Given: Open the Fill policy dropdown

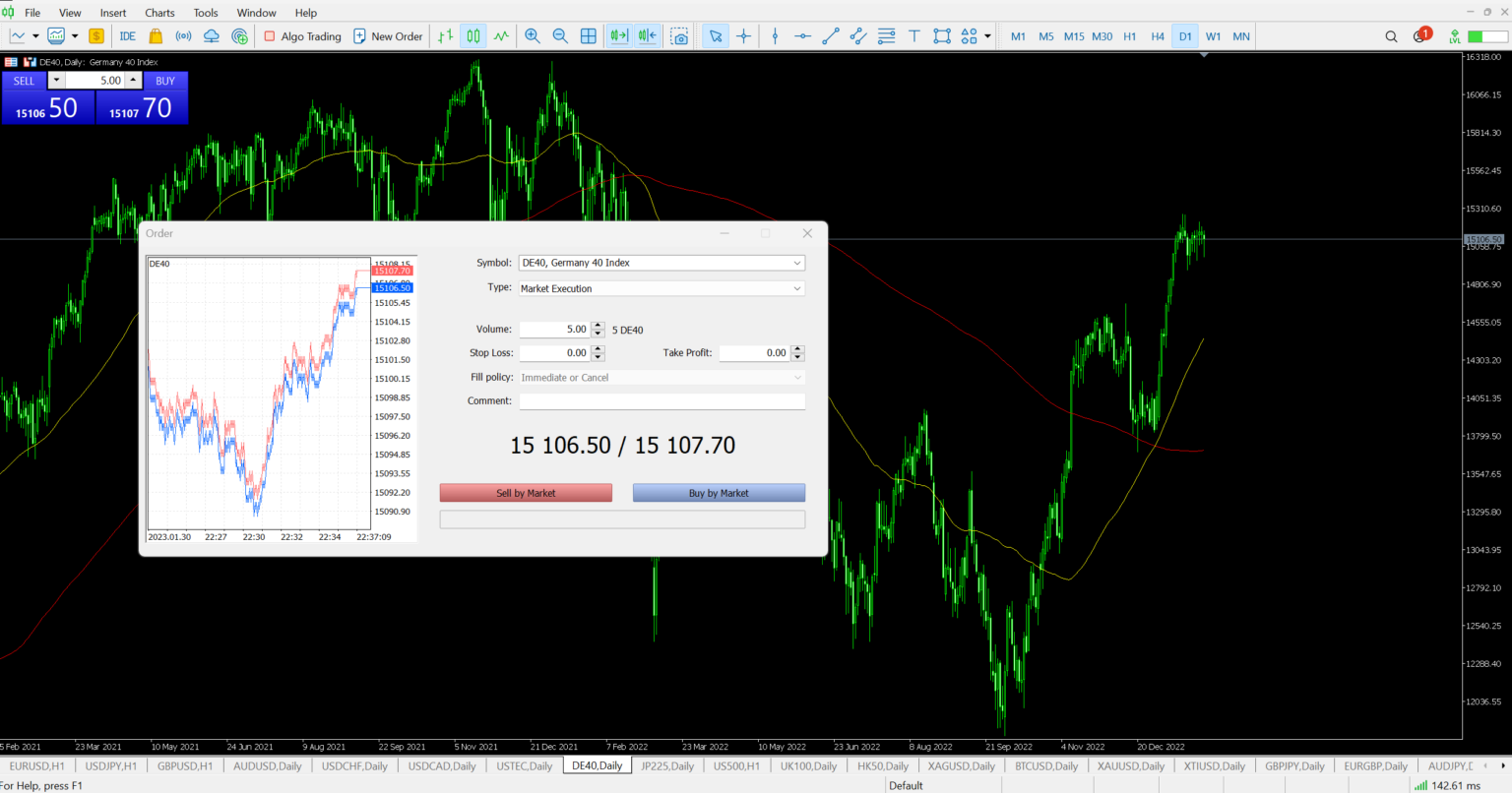Looking at the screenshot, I should pyautogui.click(x=796, y=377).
